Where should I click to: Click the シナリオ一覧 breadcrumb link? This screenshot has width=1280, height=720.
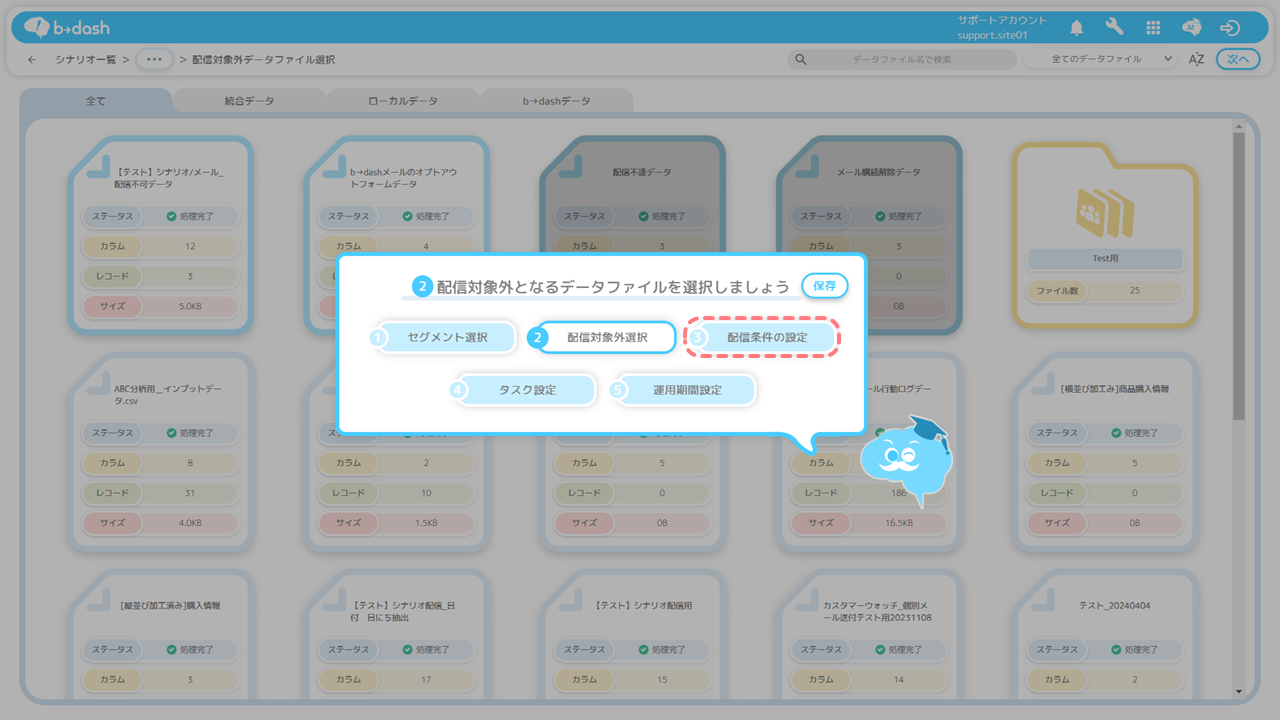(x=86, y=60)
